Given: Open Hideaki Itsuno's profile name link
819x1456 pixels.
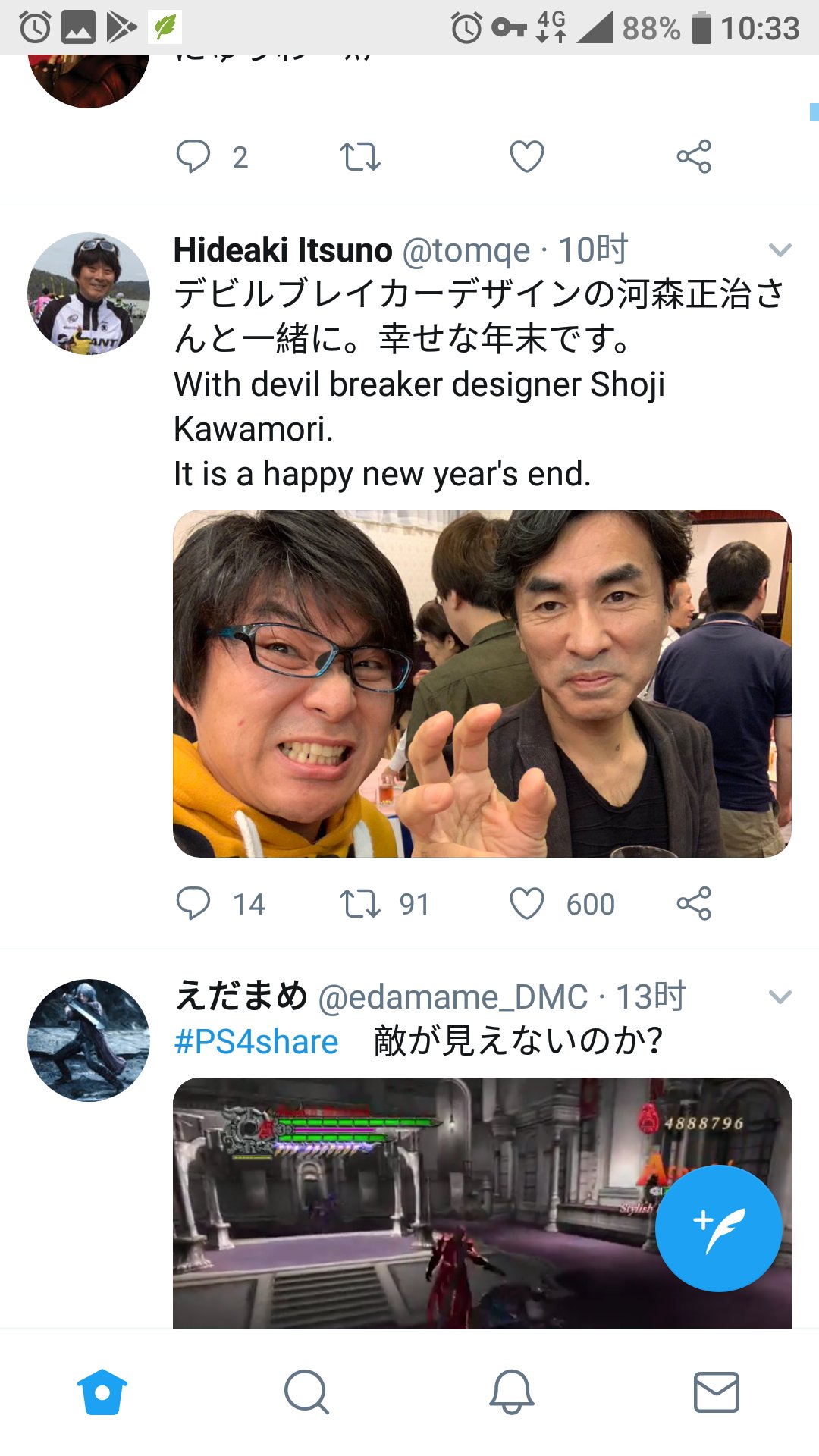Looking at the screenshot, I should coord(283,249).
